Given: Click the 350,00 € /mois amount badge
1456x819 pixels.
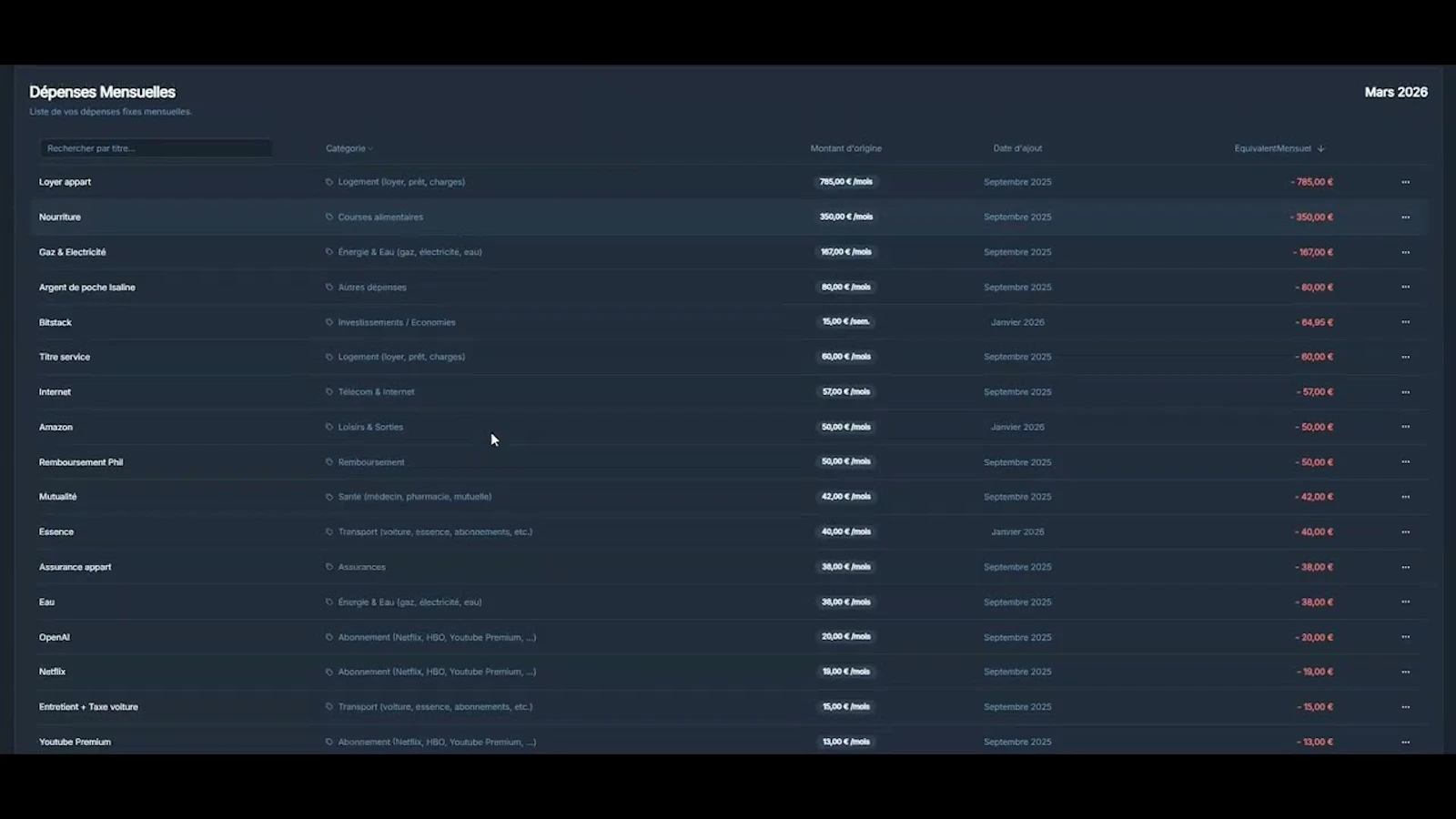Looking at the screenshot, I should (x=846, y=217).
